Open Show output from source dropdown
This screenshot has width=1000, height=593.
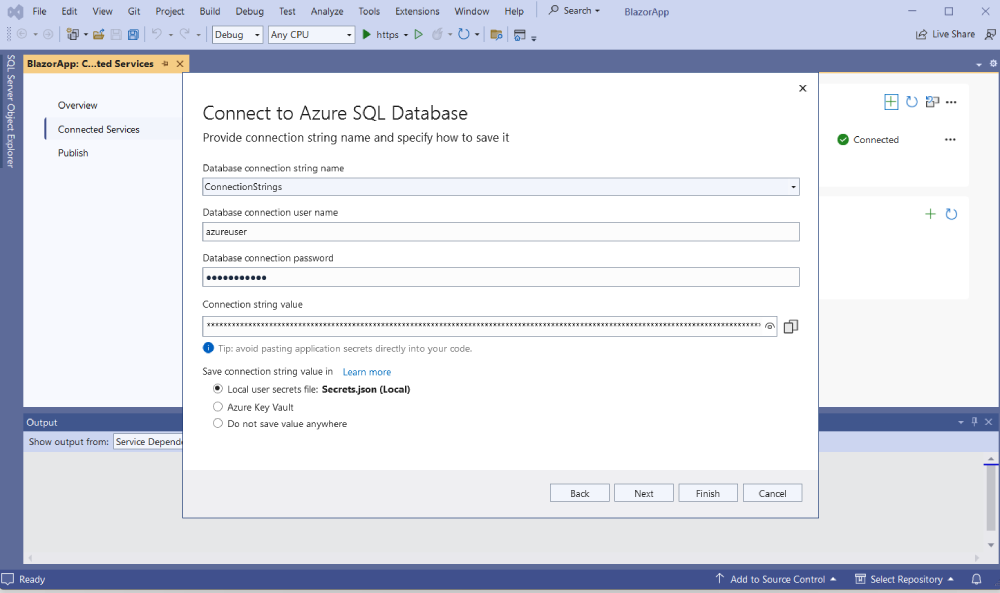click(x=148, y=441)
